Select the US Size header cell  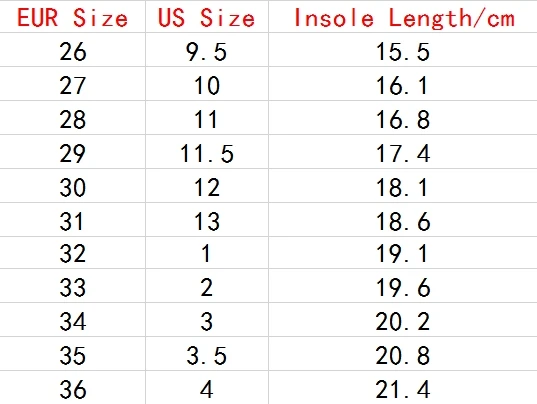(207, 17)
